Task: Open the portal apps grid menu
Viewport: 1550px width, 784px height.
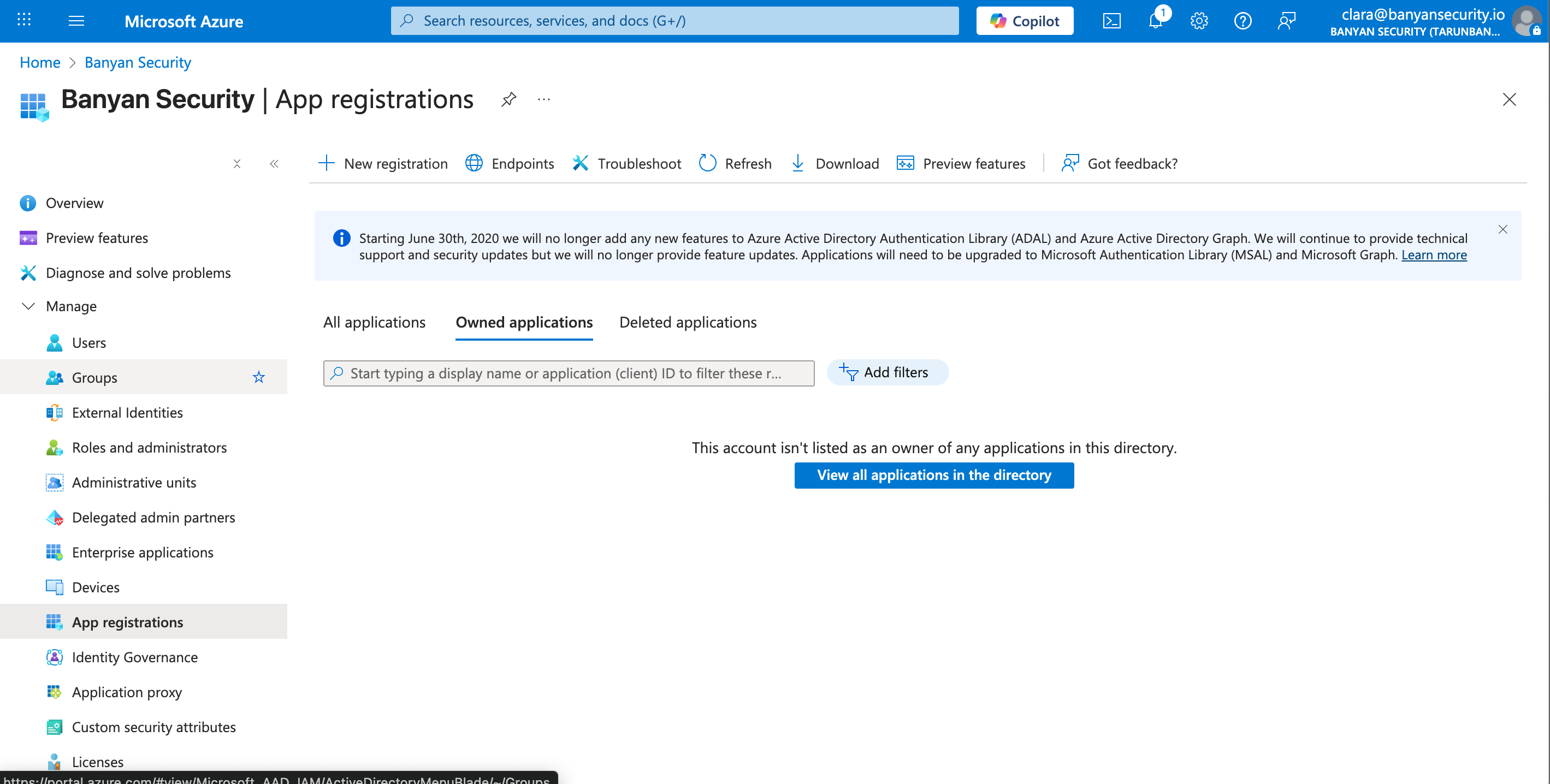Action: 24,20
